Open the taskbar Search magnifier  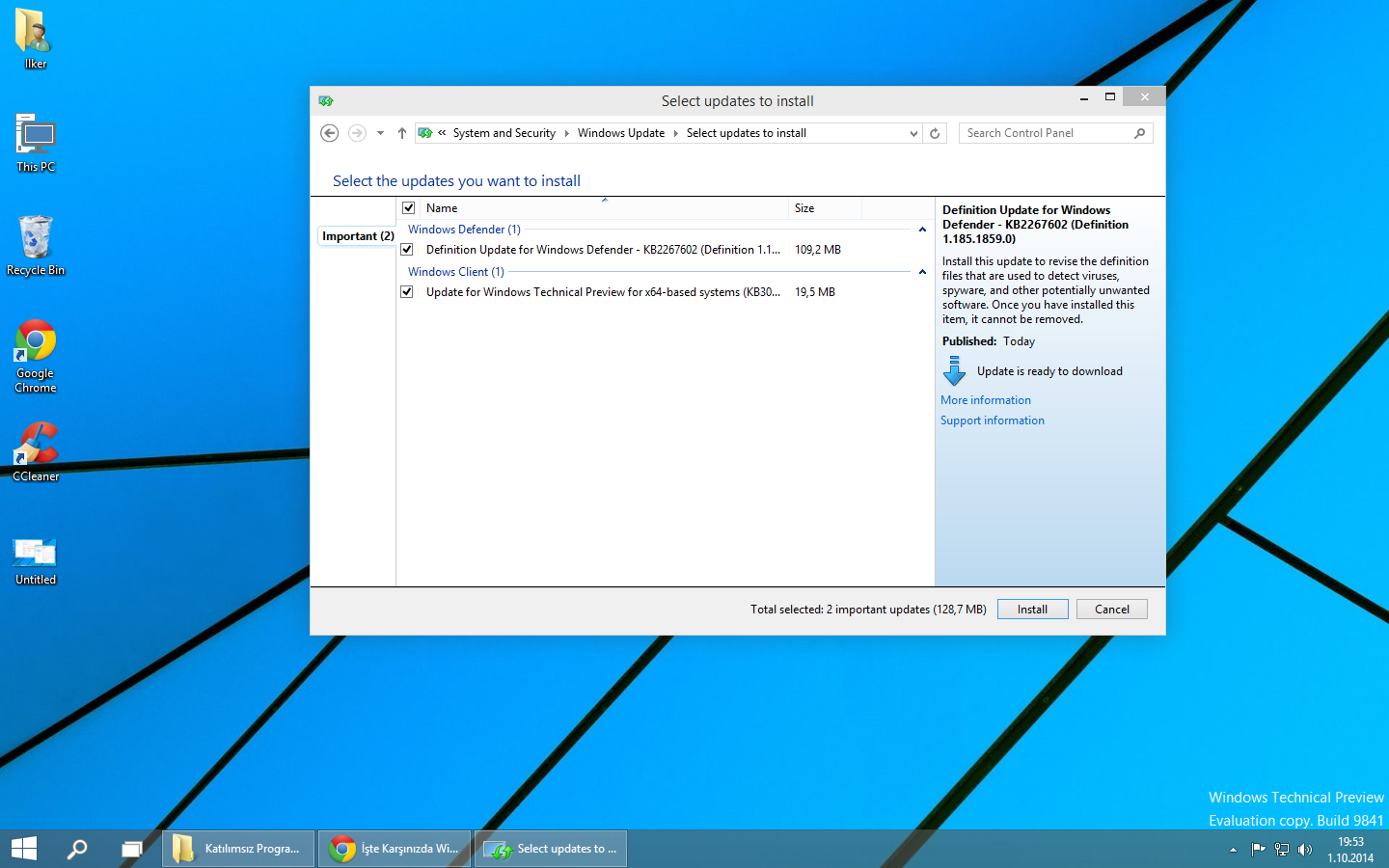pyautogui.click(x=77, y=849)
